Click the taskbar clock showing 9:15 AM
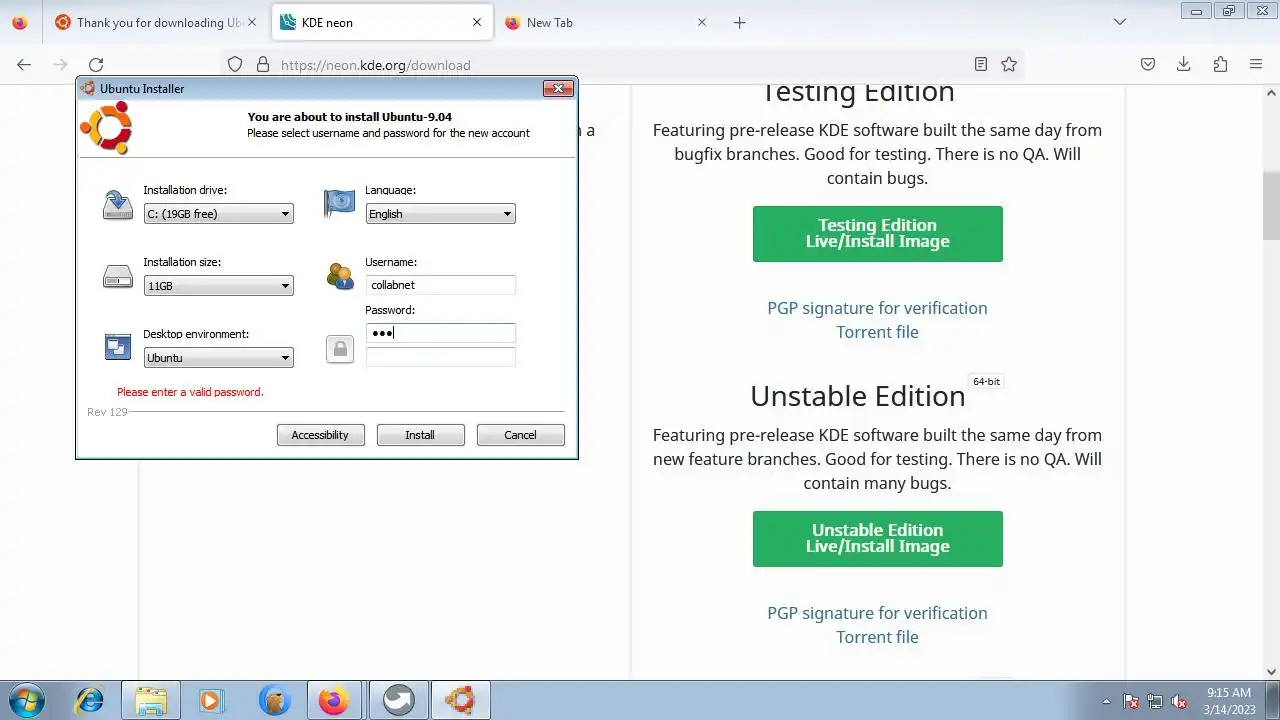Viewport: 1280px width, 720px height. pos(1229,700)
